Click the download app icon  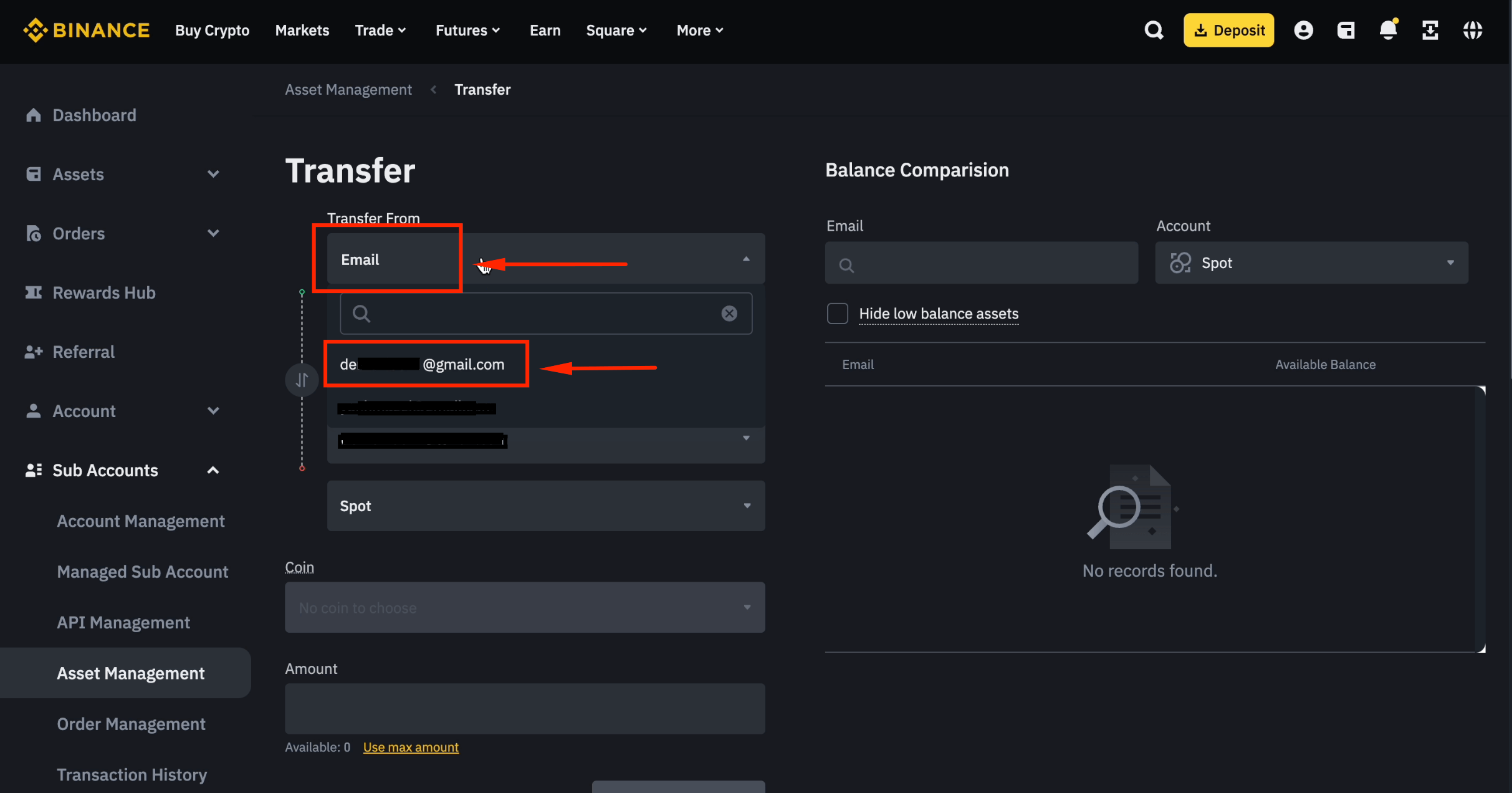(1430, 30)
